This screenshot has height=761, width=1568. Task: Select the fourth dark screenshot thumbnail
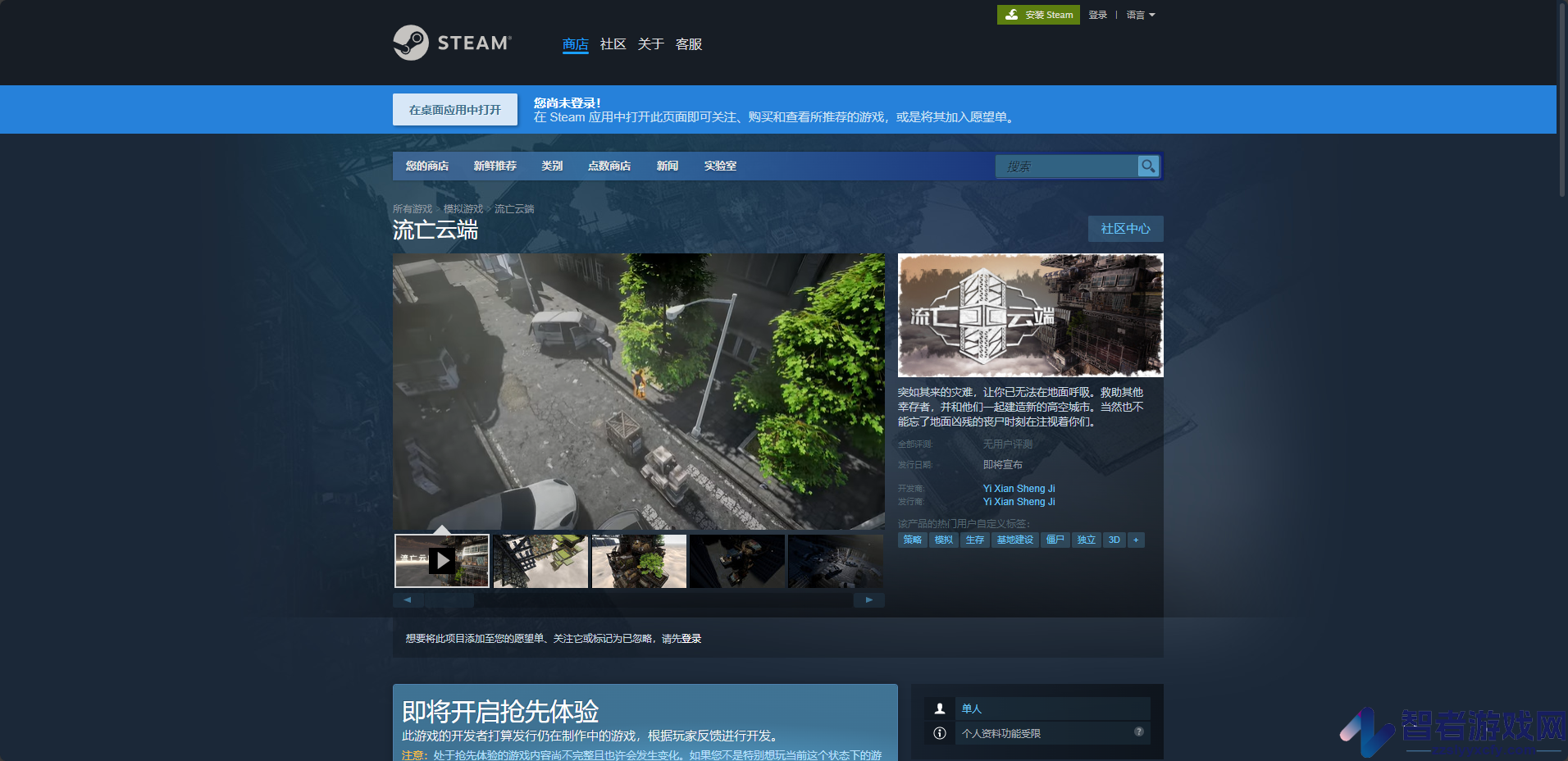[737, 561]
